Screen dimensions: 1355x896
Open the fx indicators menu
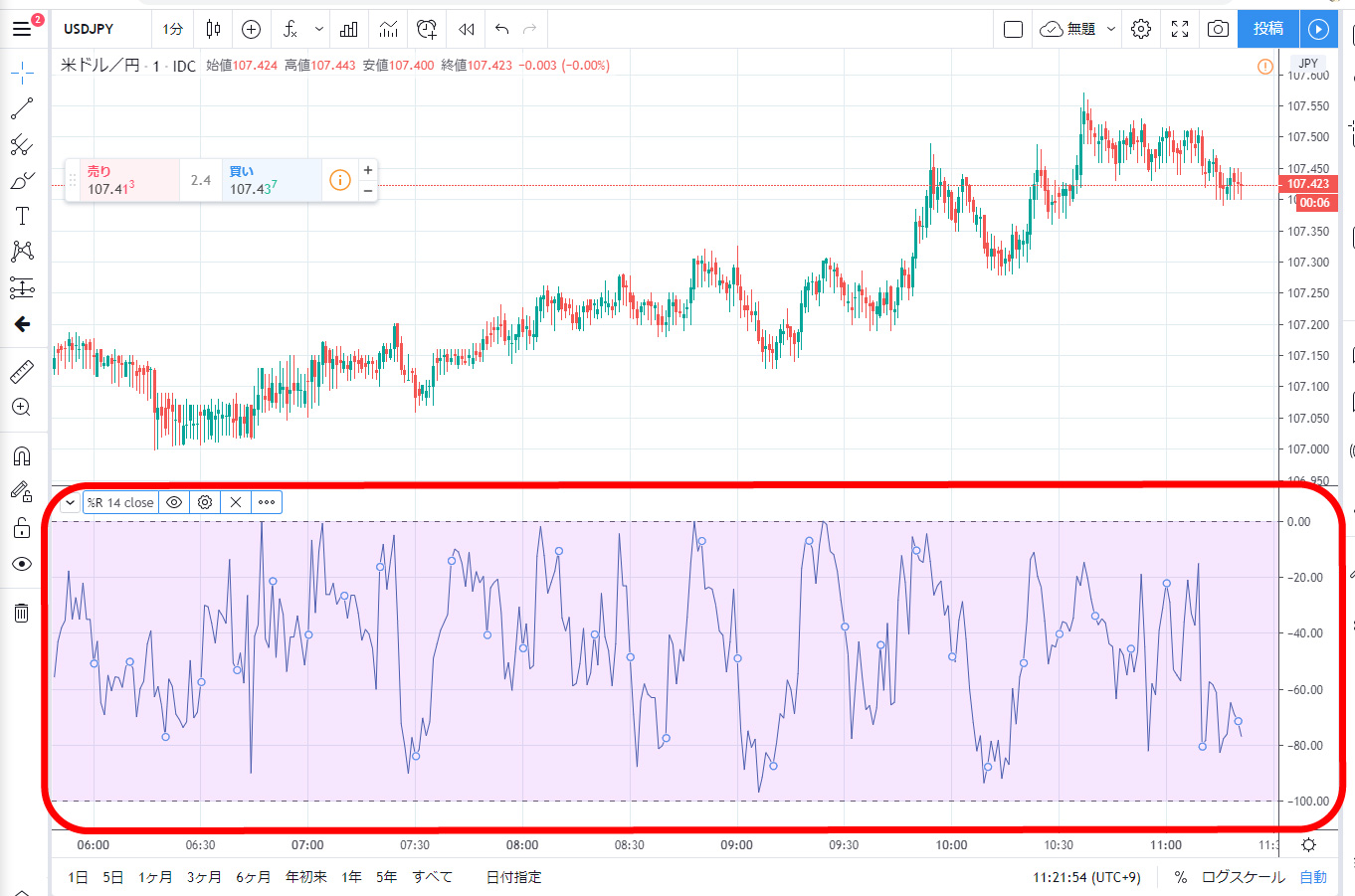[290, 29]
